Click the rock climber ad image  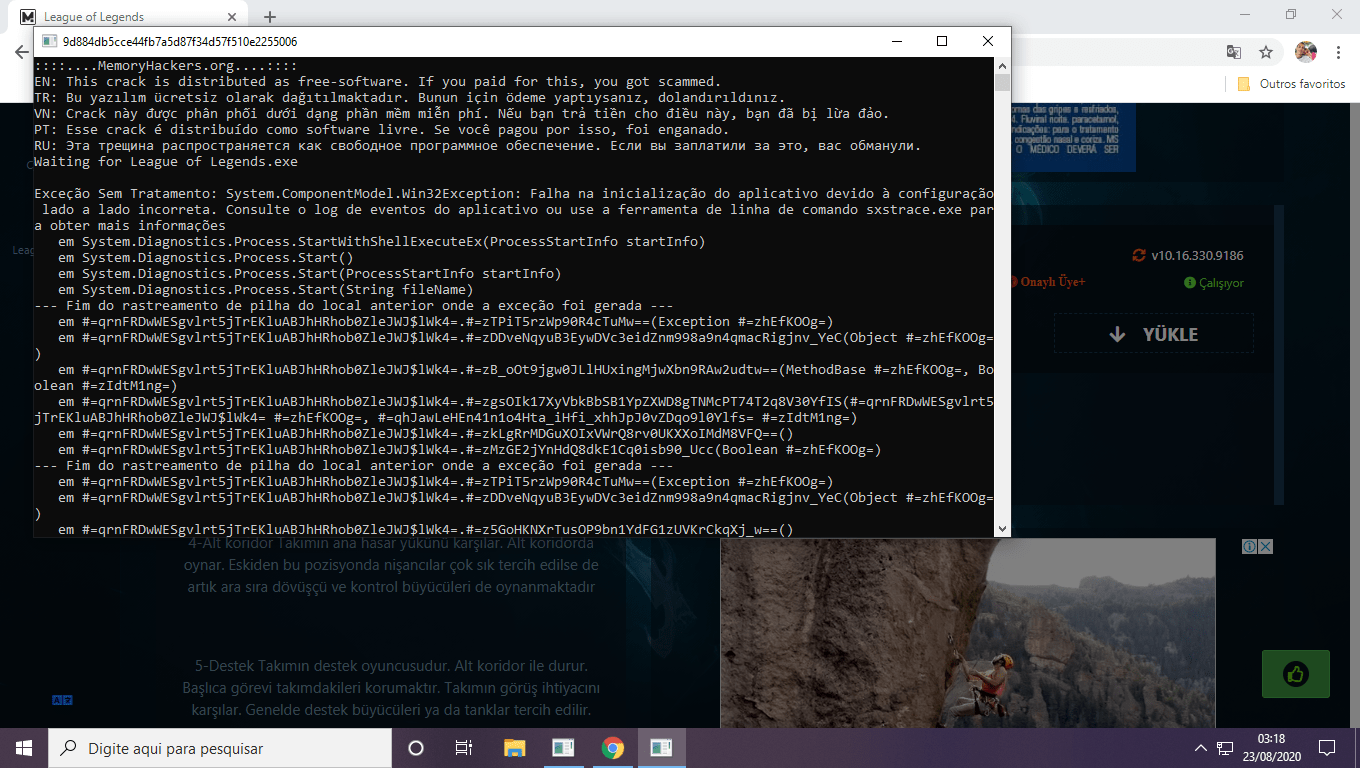click(x=967, y=633)
